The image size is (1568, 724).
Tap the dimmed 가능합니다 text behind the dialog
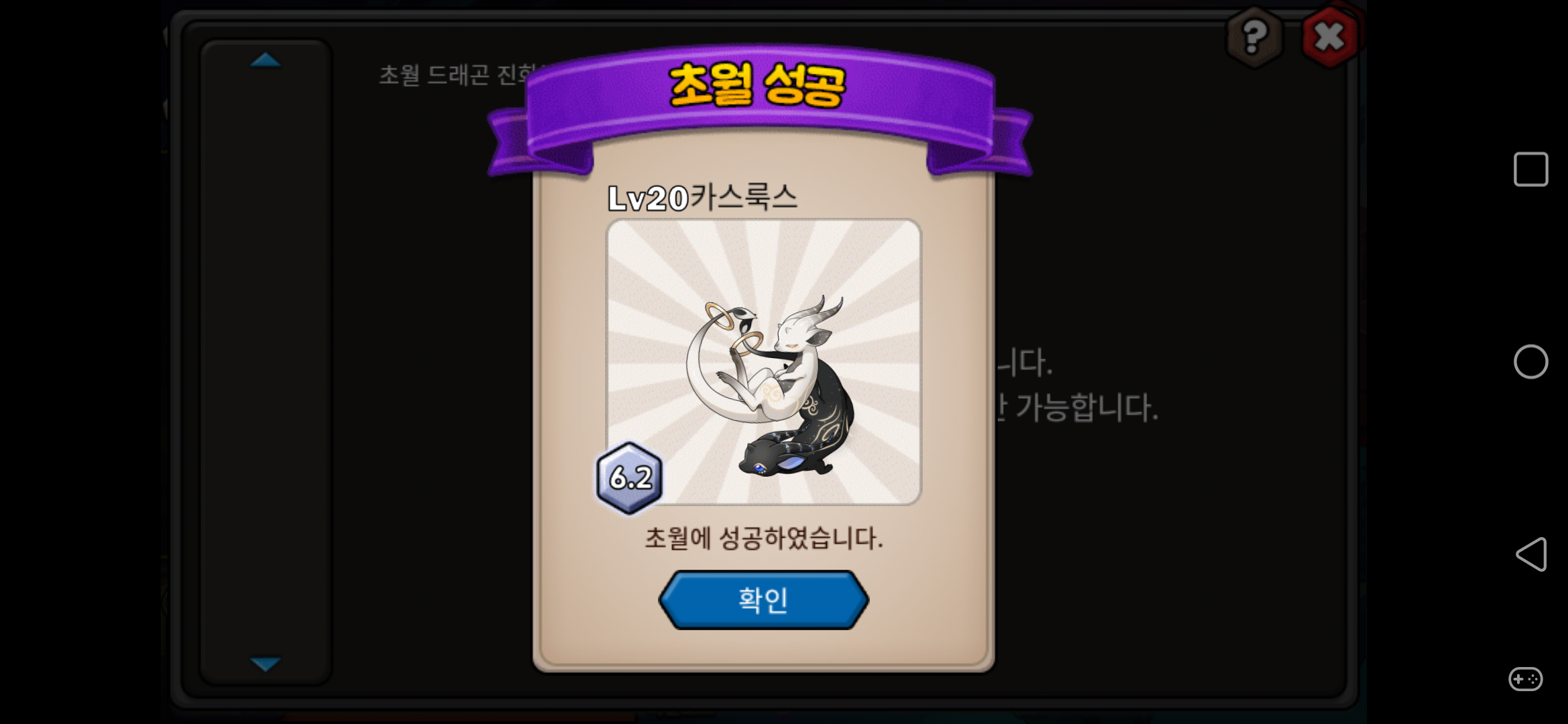point(1086,408)
